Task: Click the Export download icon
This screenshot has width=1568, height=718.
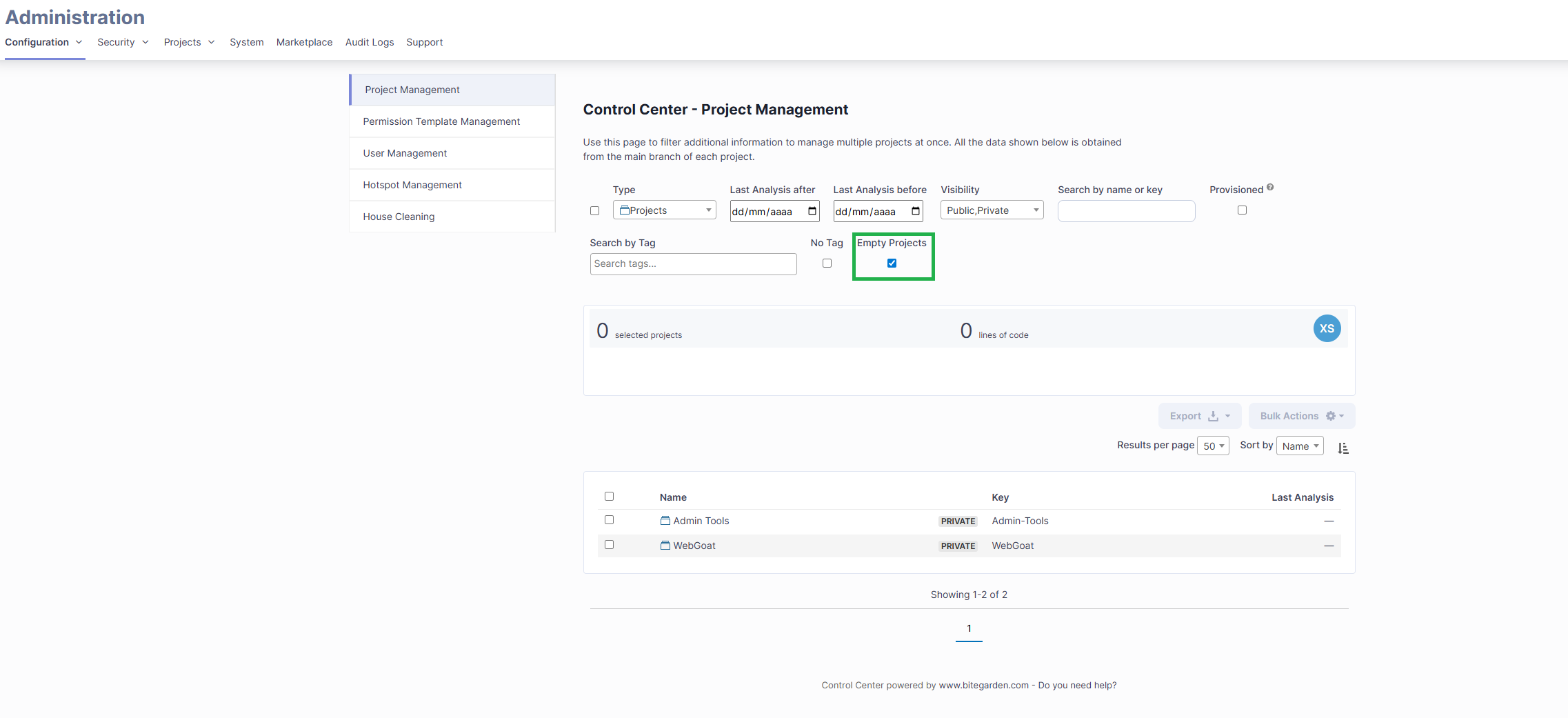Action: click(x=1212, y=415)
